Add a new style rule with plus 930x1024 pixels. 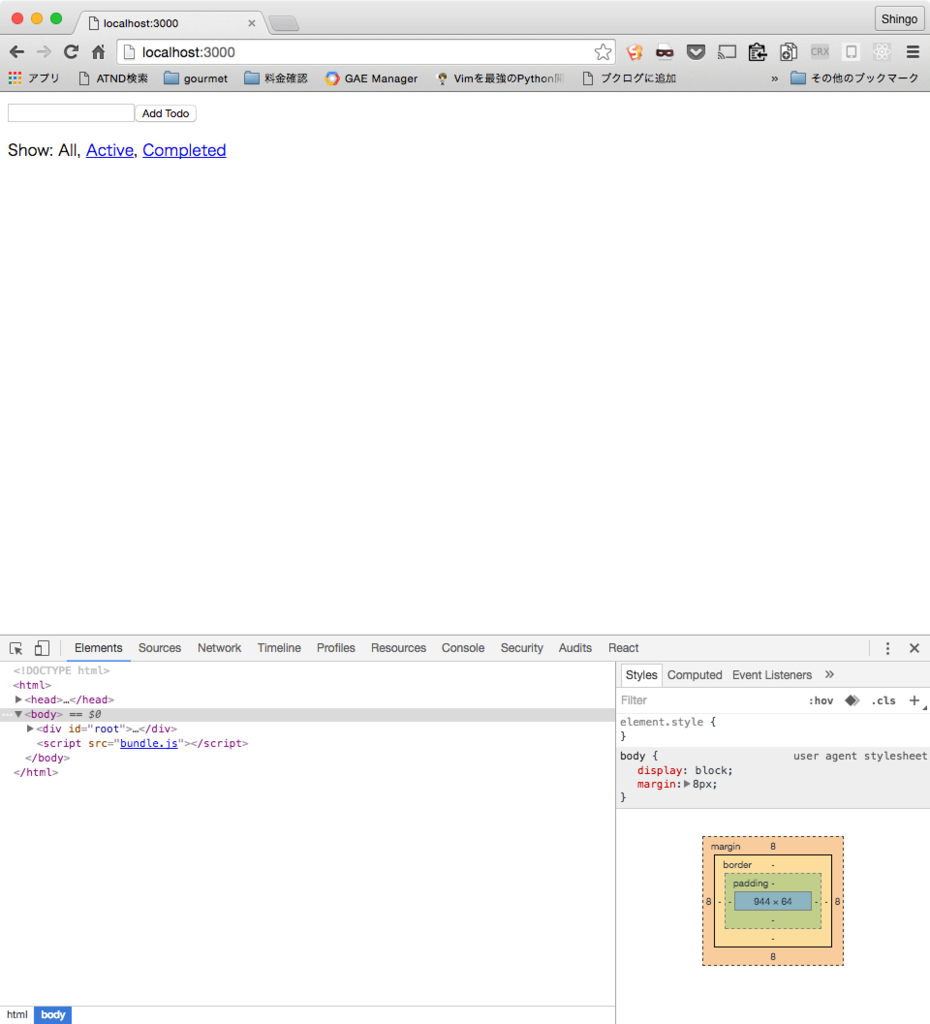914,700
